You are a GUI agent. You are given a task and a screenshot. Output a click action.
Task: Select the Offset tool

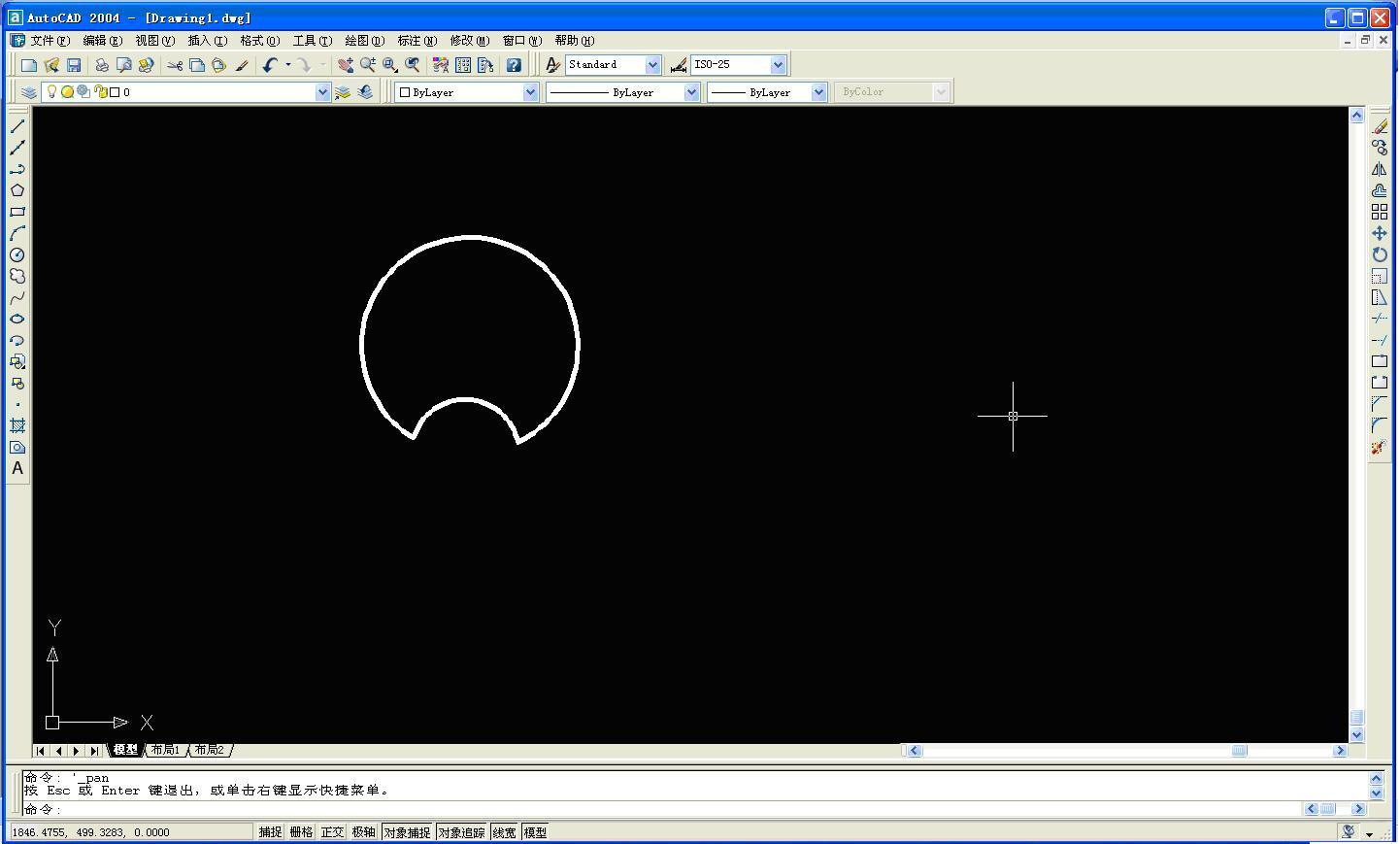click(1380, 190)
